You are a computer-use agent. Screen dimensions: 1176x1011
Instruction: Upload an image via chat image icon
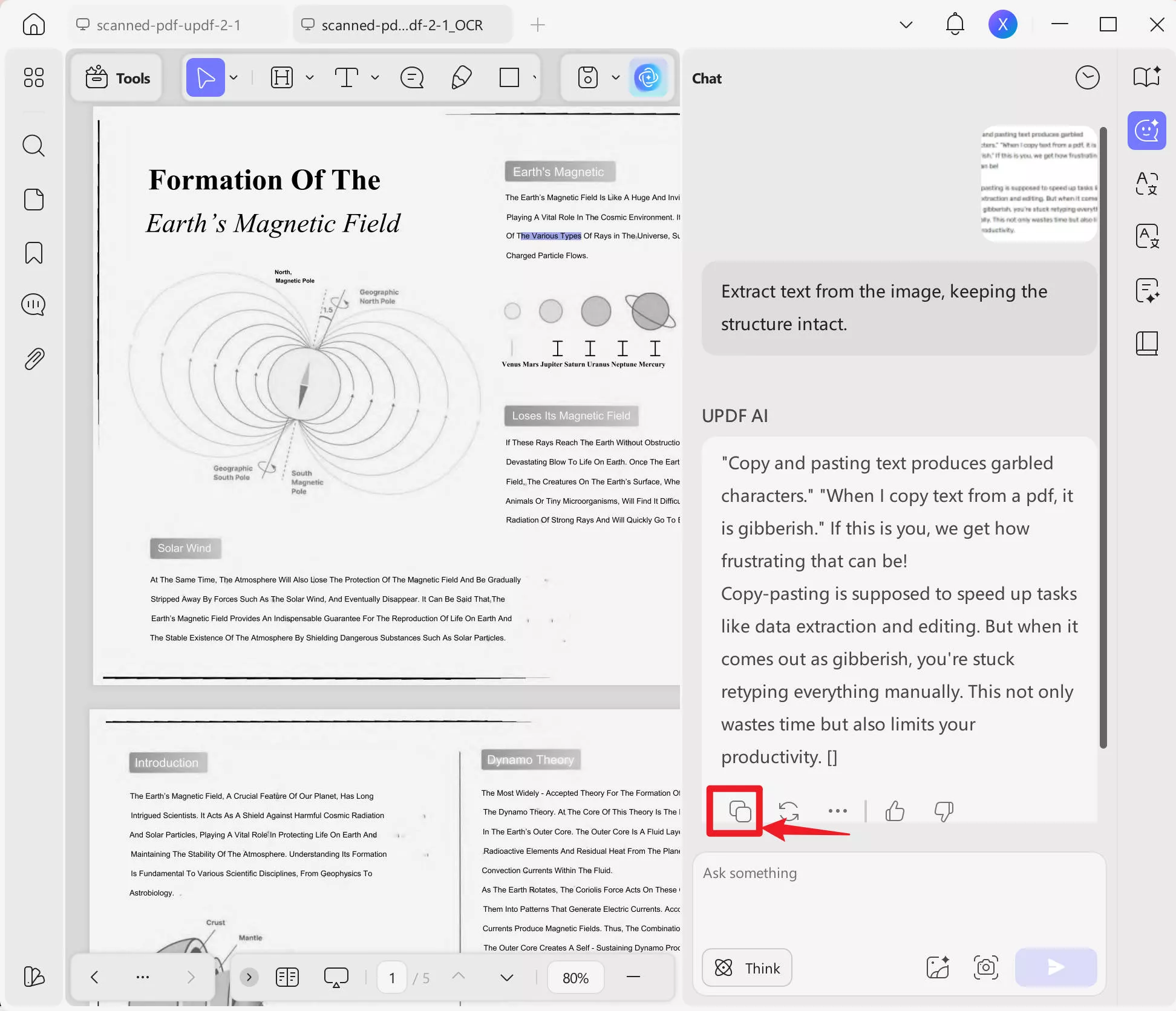[938, 967]
